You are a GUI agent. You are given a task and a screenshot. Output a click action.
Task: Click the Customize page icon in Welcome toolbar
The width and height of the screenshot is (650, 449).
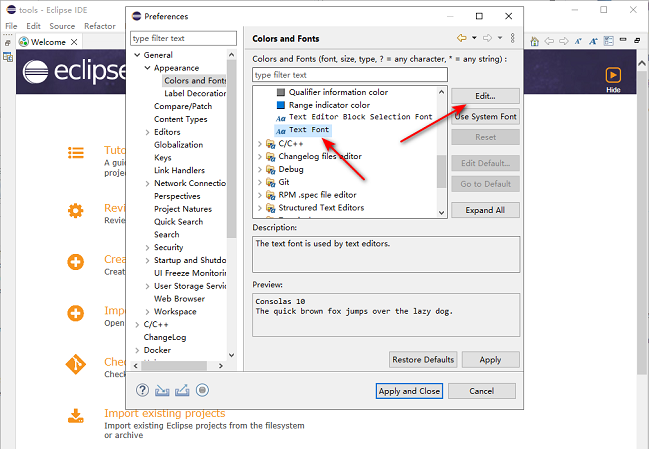(608, 41)
